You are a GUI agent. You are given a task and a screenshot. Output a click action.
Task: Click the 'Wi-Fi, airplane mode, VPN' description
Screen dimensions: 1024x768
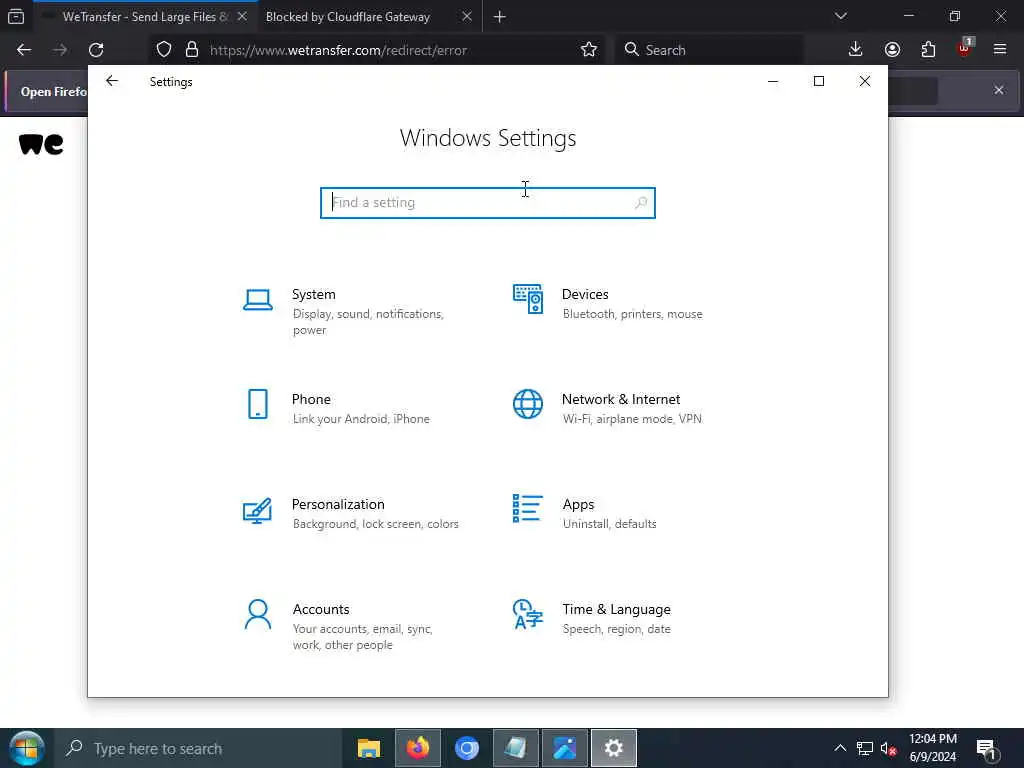point(632,419)
